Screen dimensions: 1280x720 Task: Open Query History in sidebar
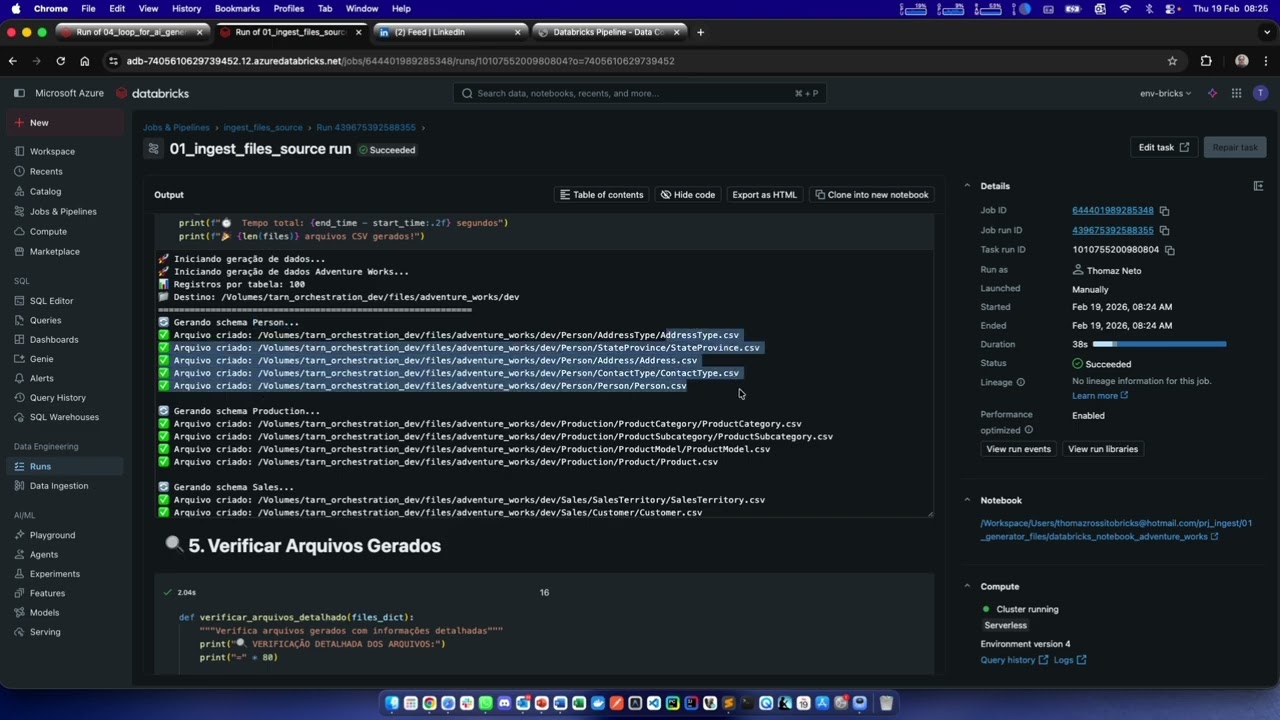[x=58, y=398]
